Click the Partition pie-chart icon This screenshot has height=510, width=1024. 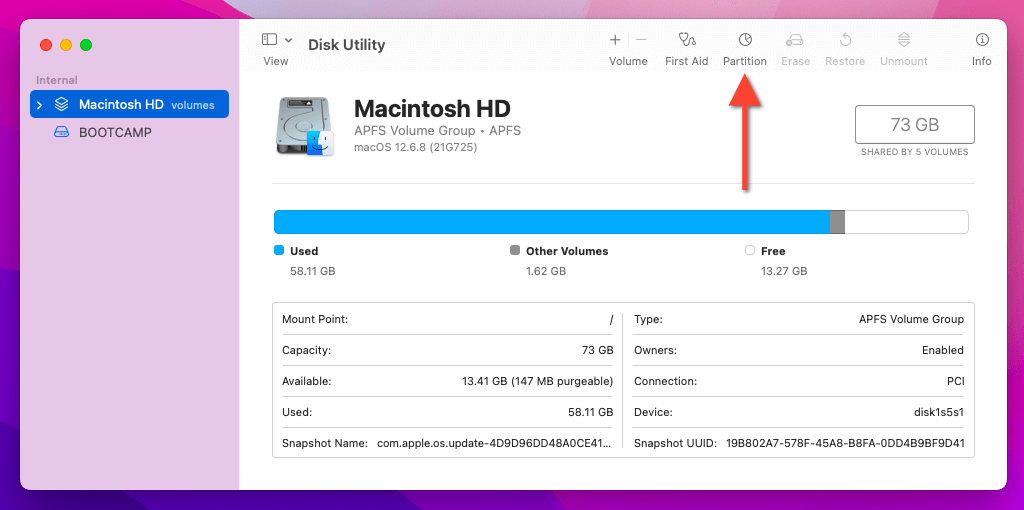[x=744, y=40]
